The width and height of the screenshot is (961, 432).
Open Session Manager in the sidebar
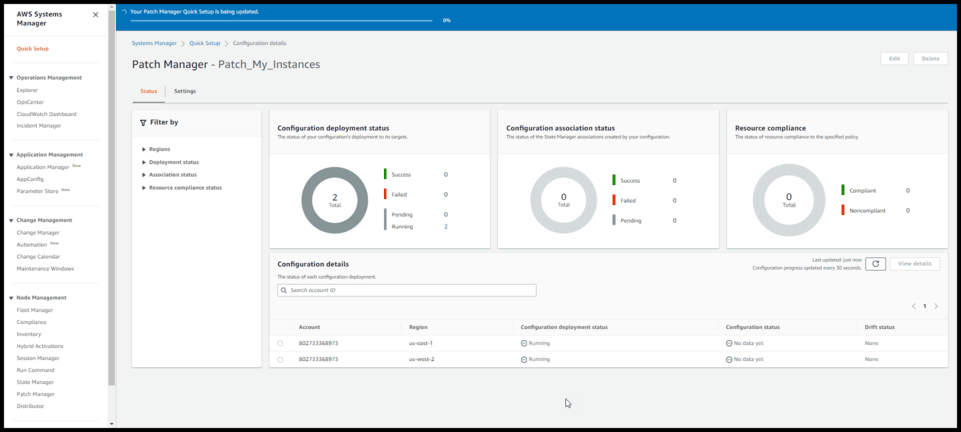[38, 358]
